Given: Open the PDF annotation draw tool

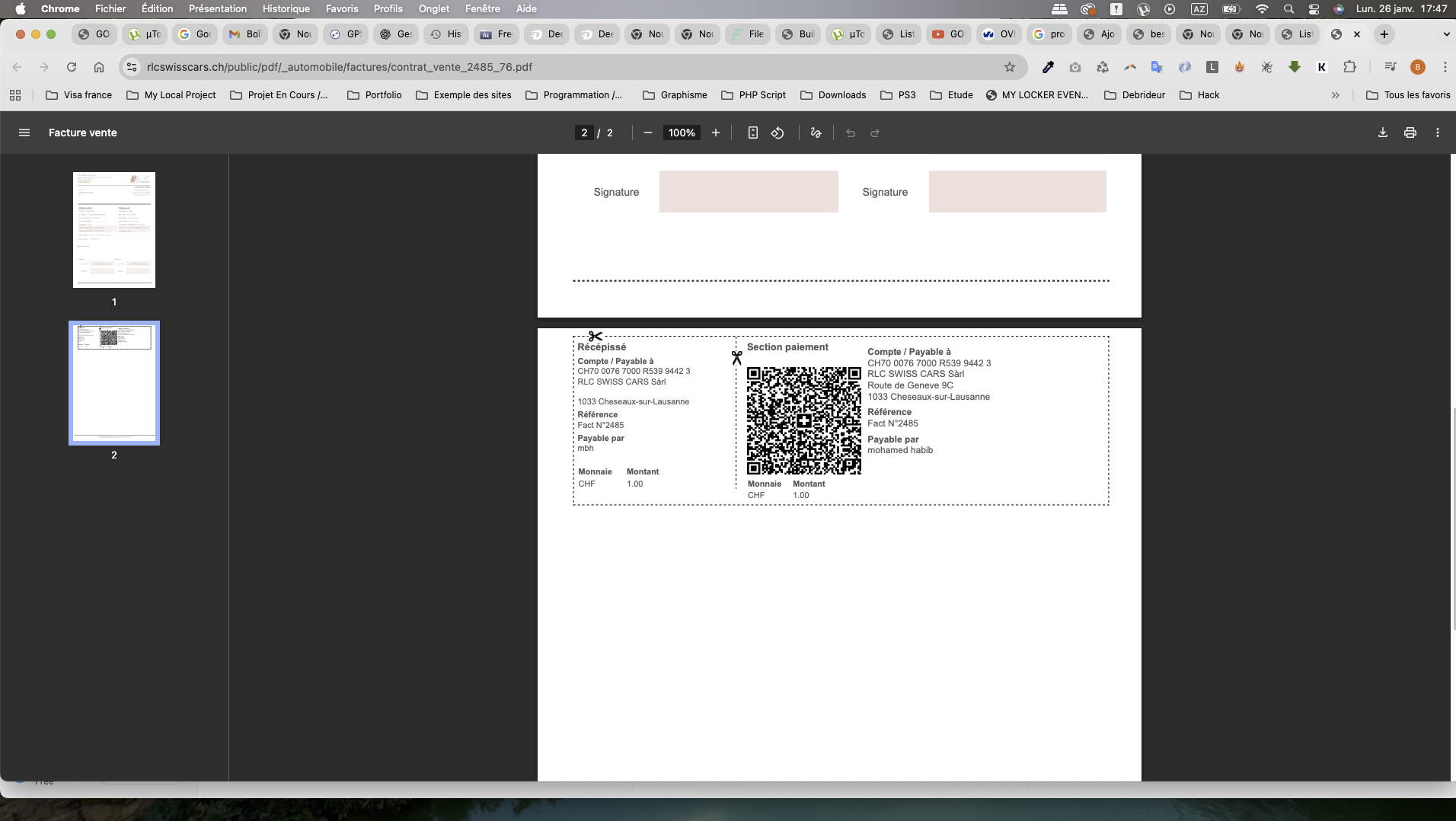Looking at the screenshot, I should (x=816, y=133).
